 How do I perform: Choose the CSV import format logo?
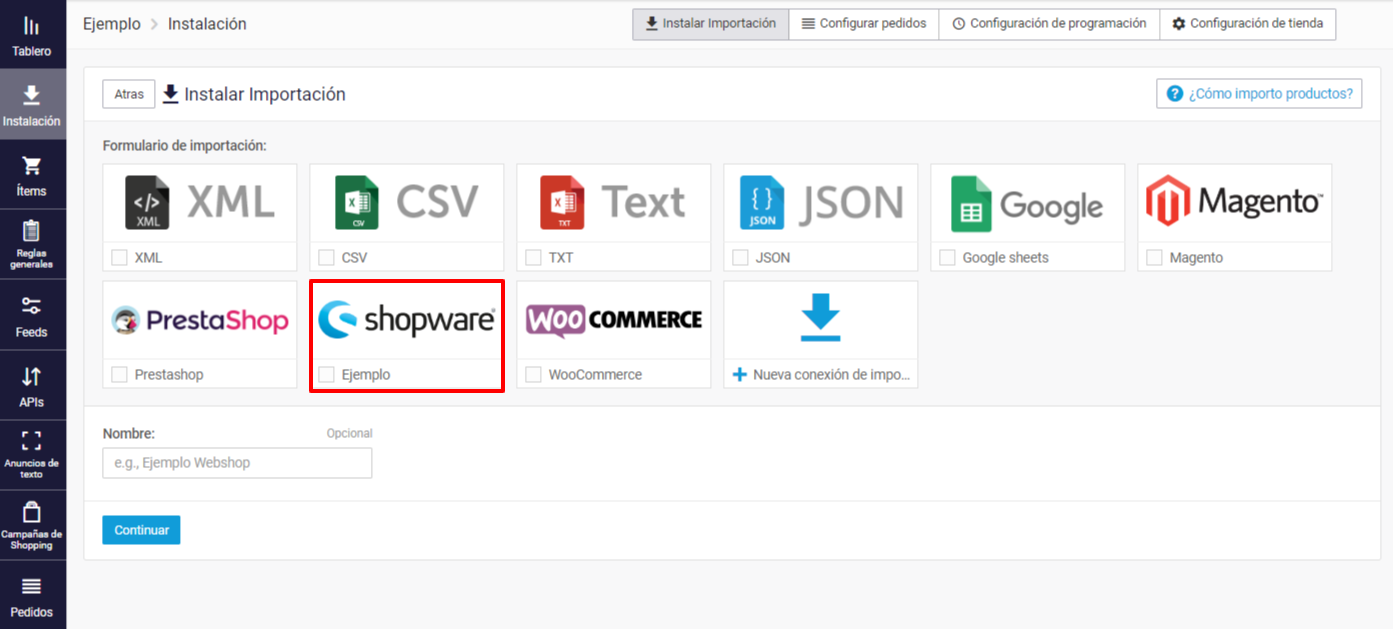407,203
